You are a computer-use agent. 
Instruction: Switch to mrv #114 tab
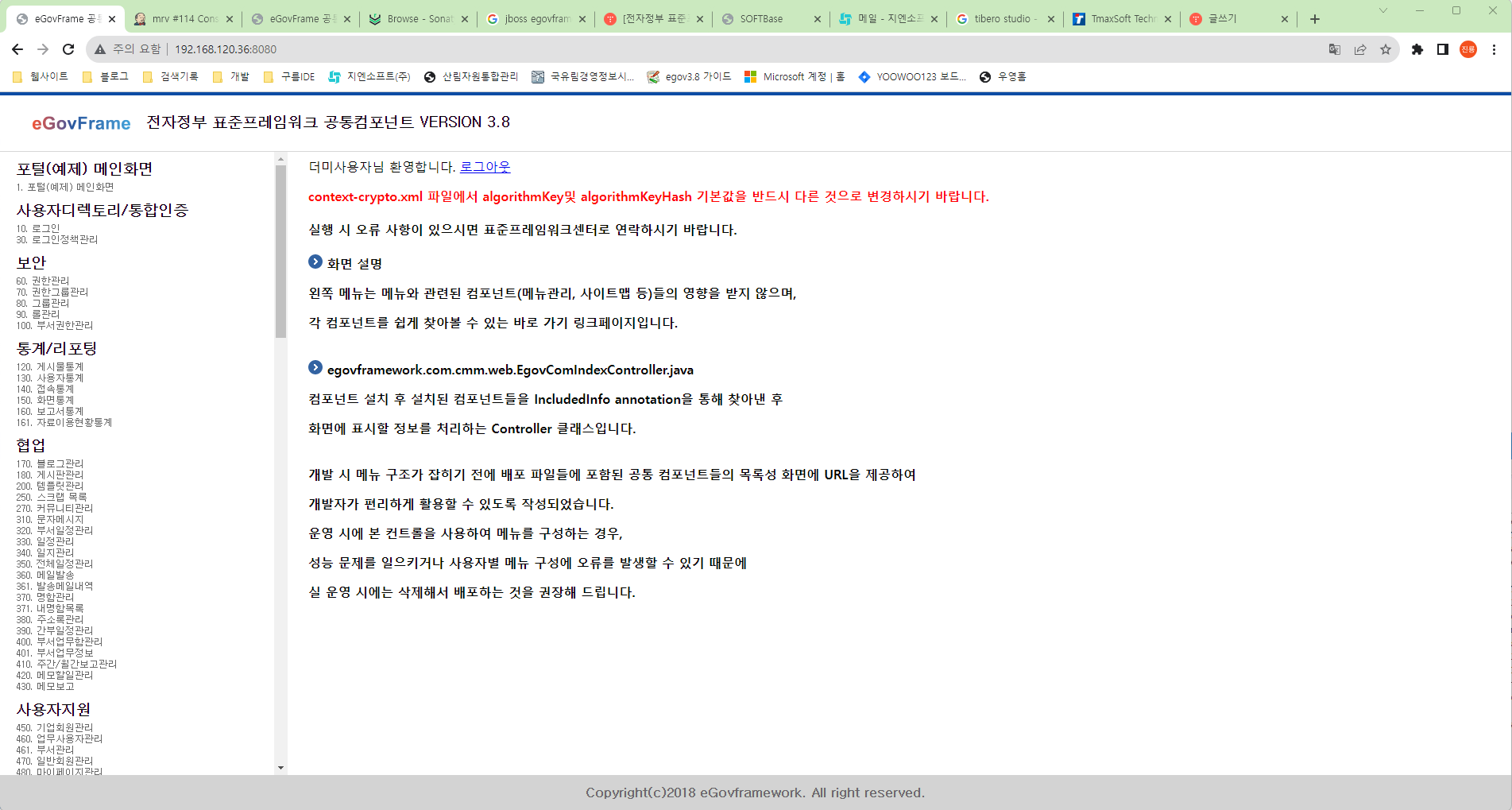pyautogui.click(x=183, y=19)
